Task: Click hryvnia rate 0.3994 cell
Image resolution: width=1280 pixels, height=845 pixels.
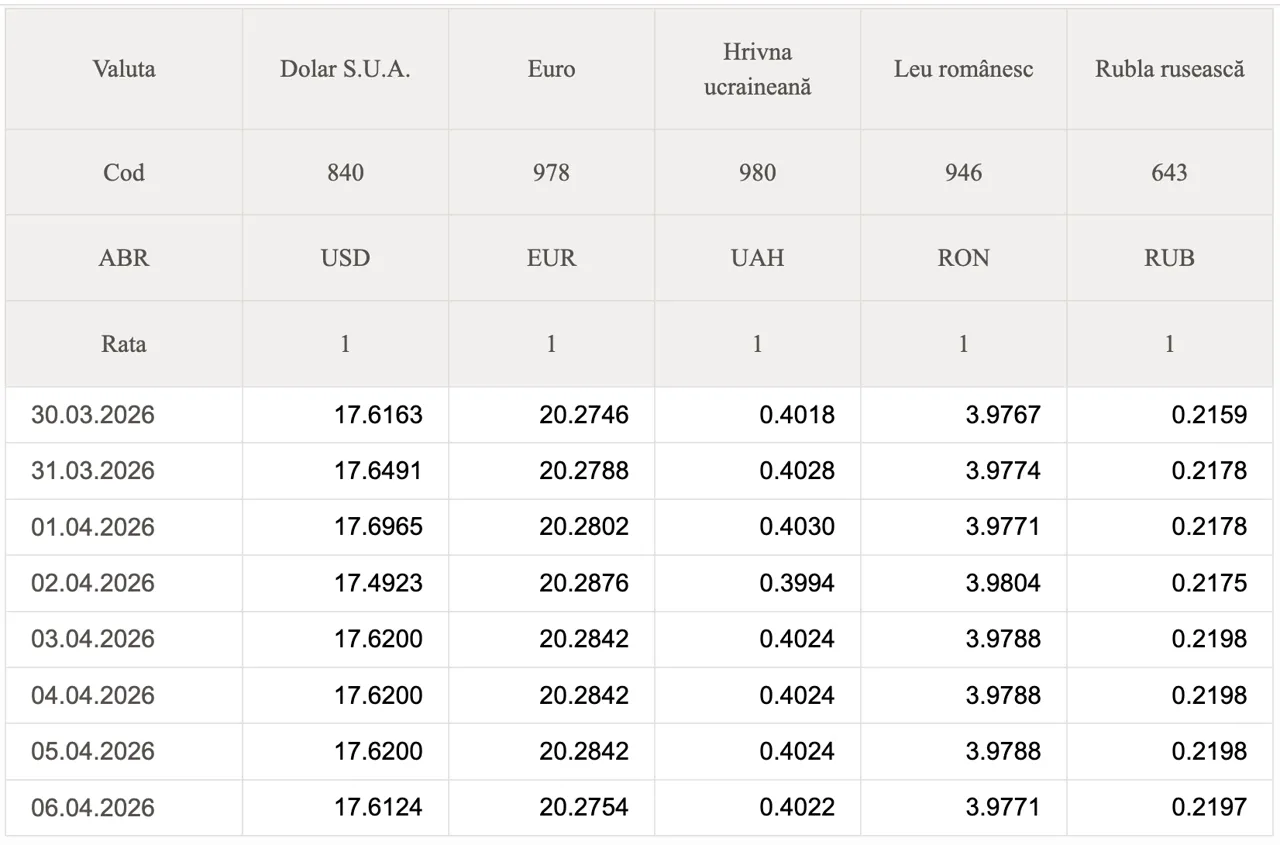Action: [x=796, y=583]
